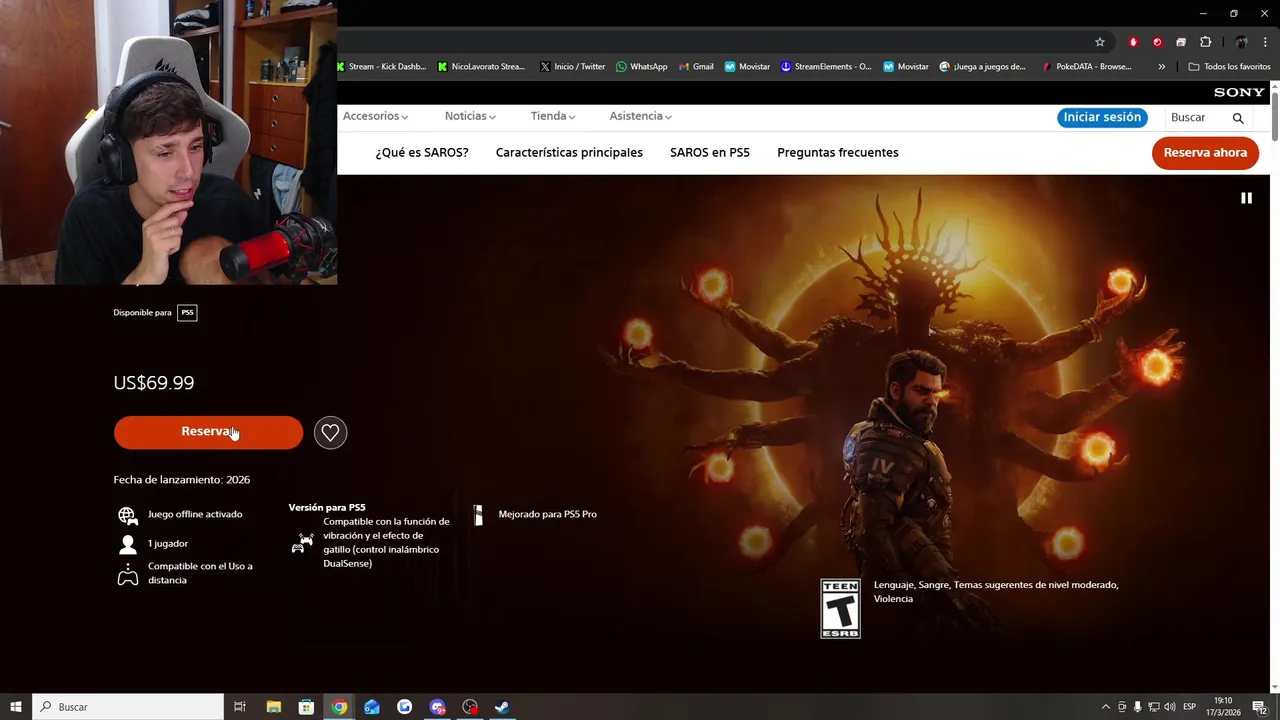Open the volume control tray icon

coord(1169,707)
